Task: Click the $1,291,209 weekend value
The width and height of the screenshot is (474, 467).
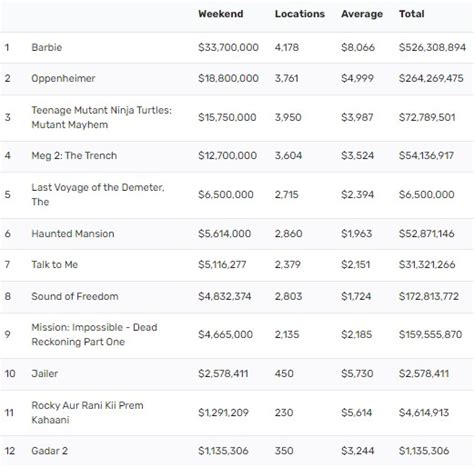Action: [x=223, y=413]
